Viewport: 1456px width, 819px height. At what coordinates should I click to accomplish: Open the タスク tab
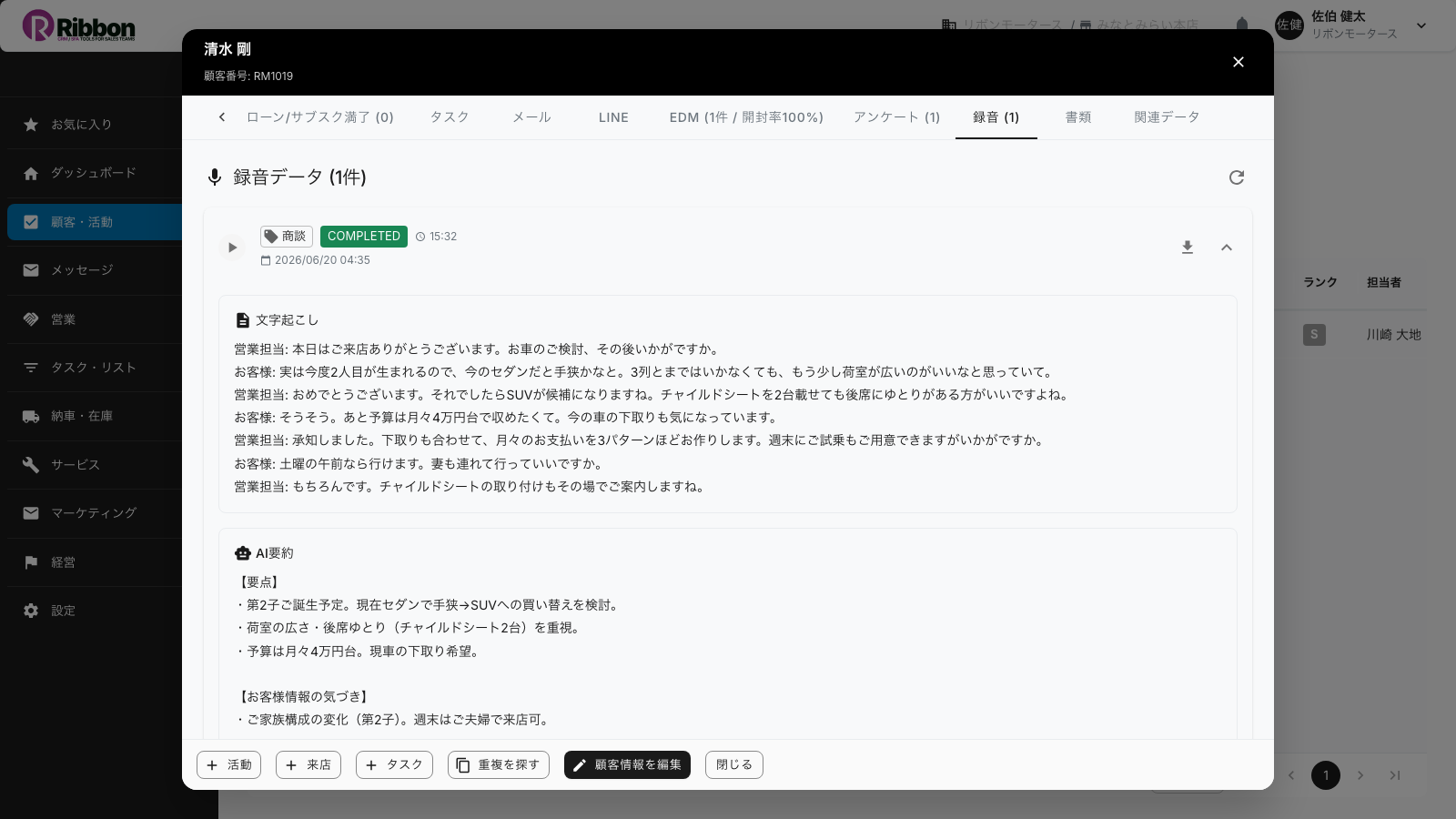450,117
